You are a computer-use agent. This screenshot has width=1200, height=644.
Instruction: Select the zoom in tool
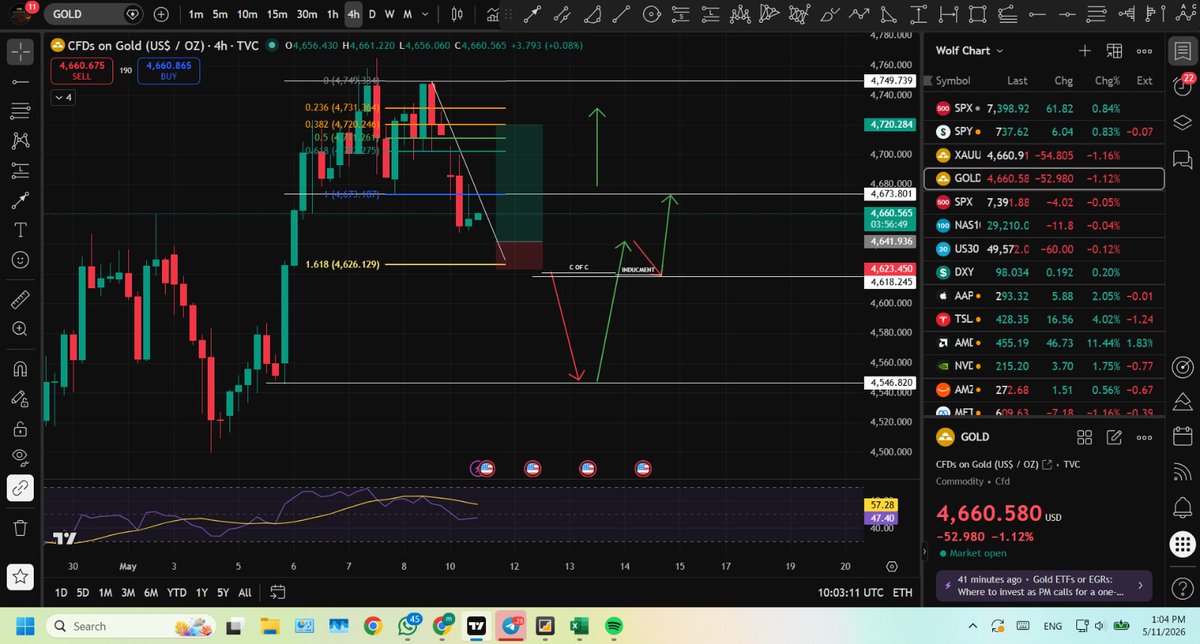pyautogui.click(x=20, y=328)
